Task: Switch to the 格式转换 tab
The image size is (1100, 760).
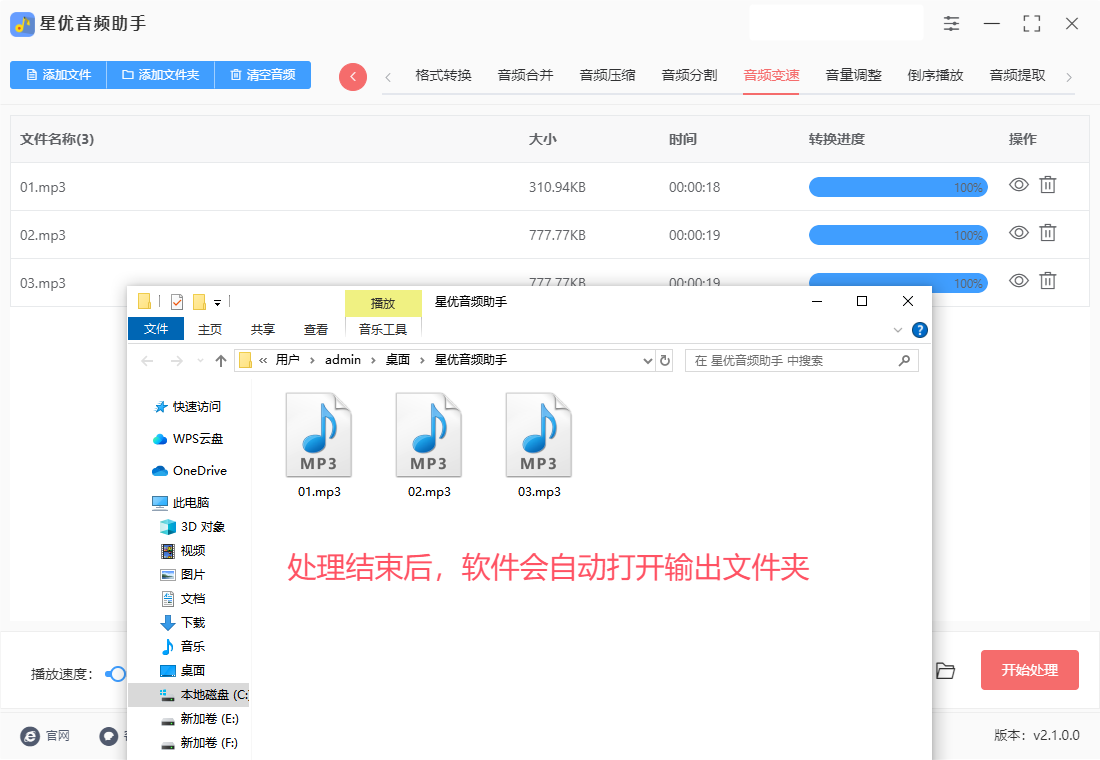Action: [x=443, y=75]
